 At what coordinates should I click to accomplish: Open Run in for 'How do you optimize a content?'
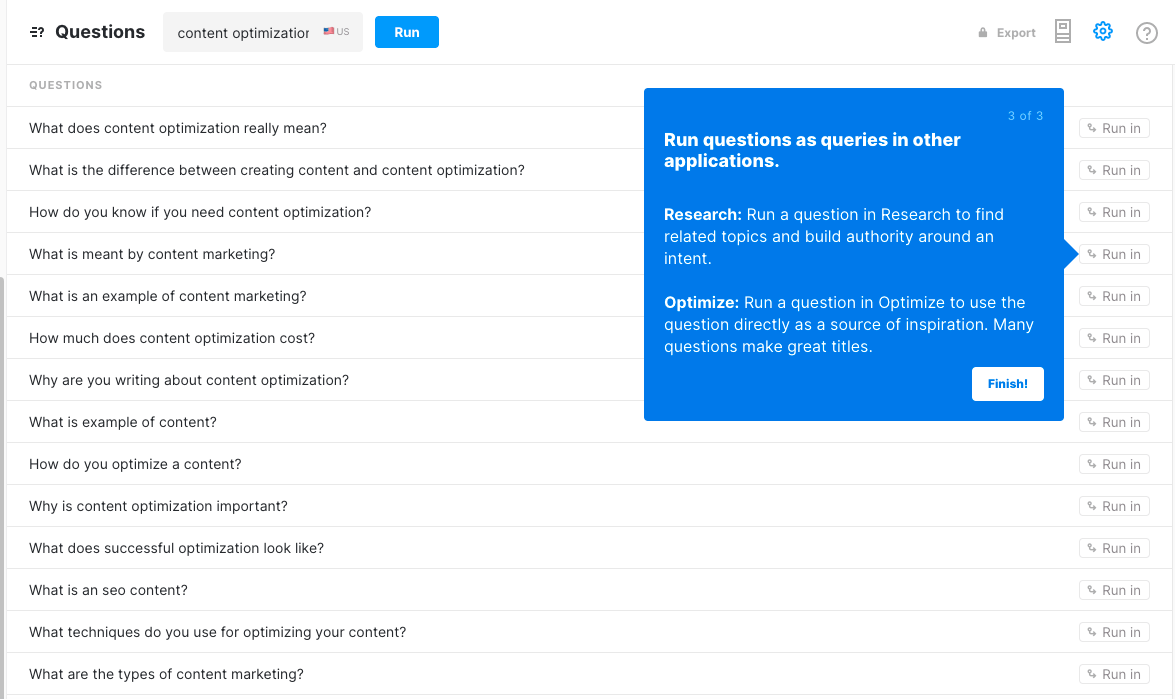[1114, 465]
